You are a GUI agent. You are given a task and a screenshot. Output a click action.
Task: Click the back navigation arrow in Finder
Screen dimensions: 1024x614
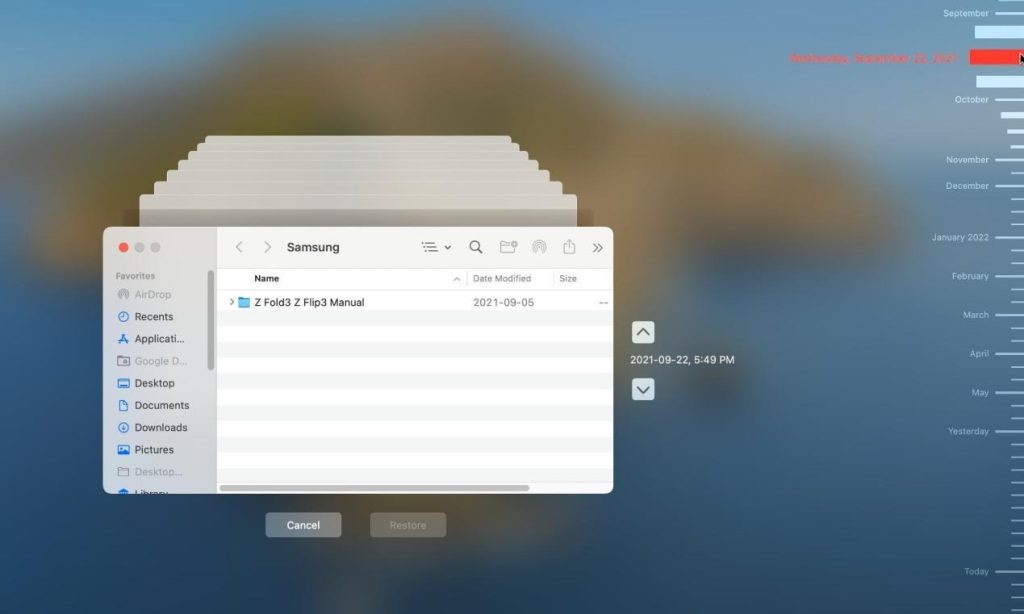239,247
